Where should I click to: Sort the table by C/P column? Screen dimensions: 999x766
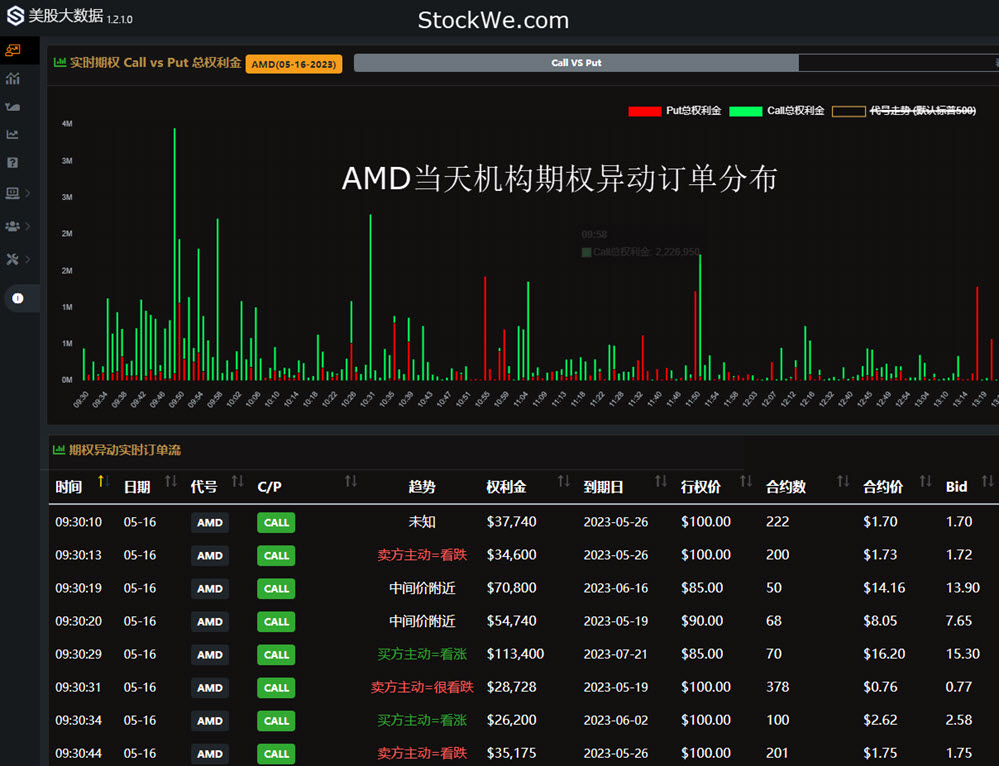tap(350, 482)
